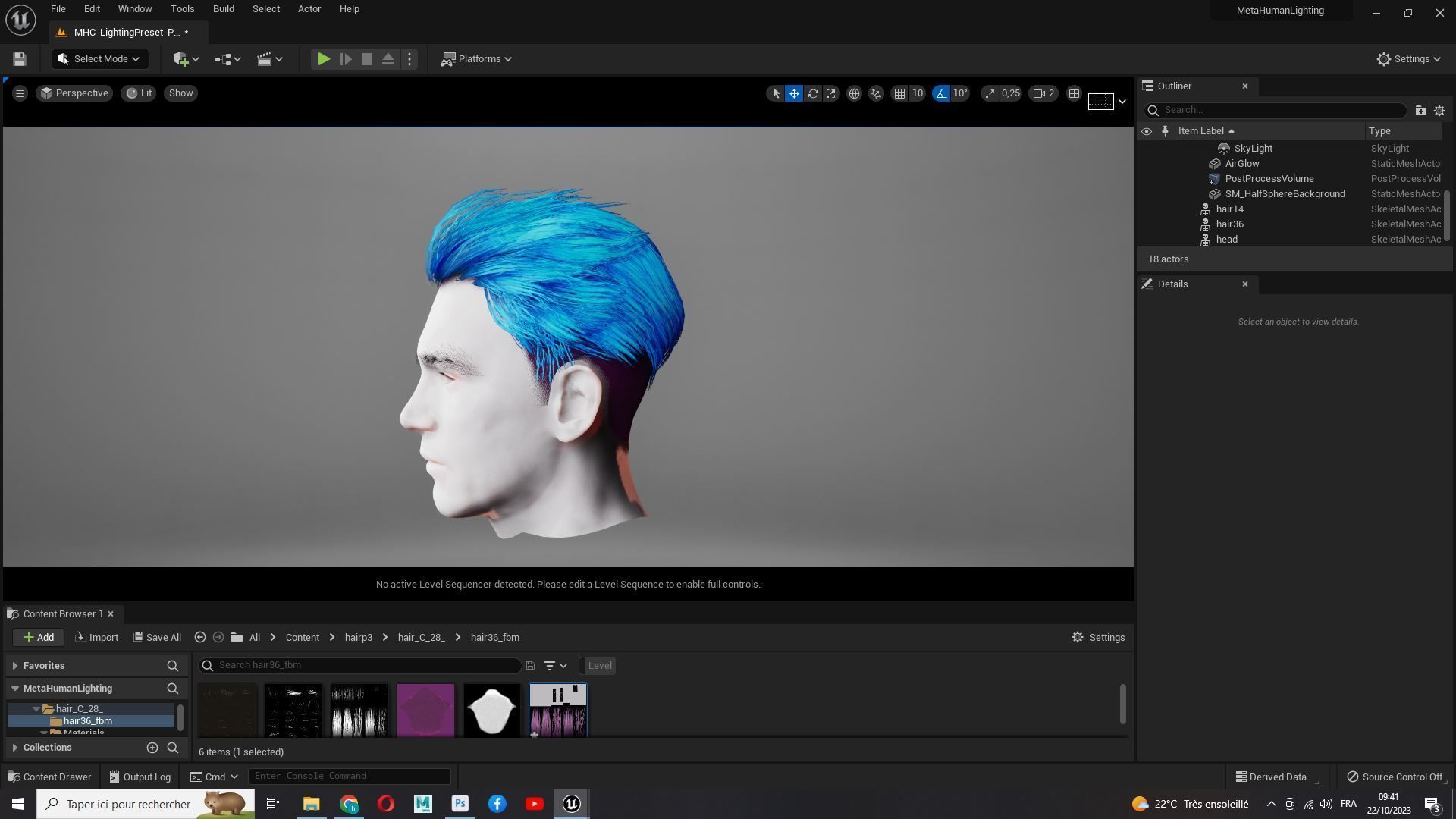Close the Outliner panel tab
Viewport: 1456px width, 819px height.
click(x=1244, y=86)
